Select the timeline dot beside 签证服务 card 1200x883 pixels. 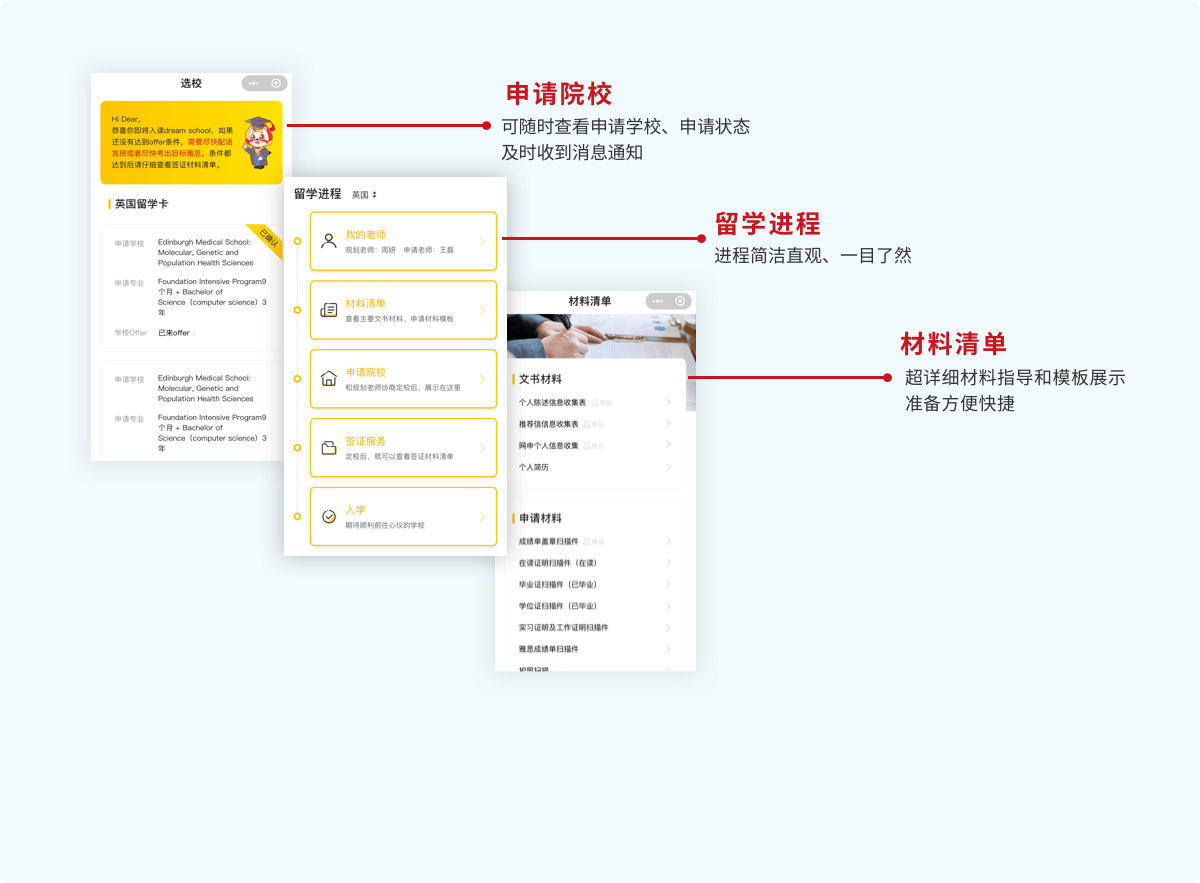pos(297,448)
